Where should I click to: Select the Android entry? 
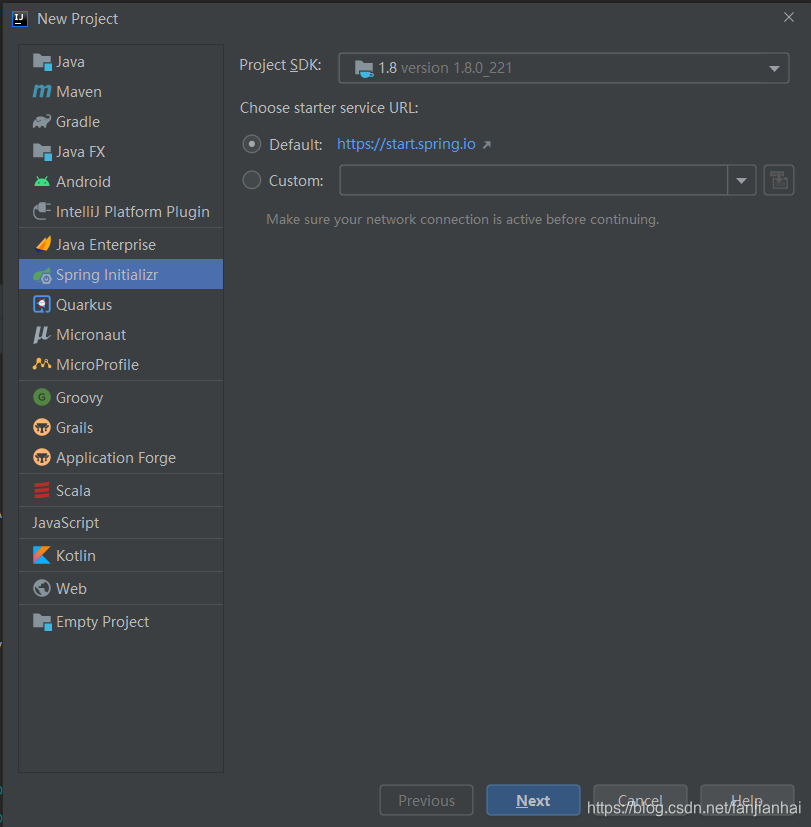point(121,182)
